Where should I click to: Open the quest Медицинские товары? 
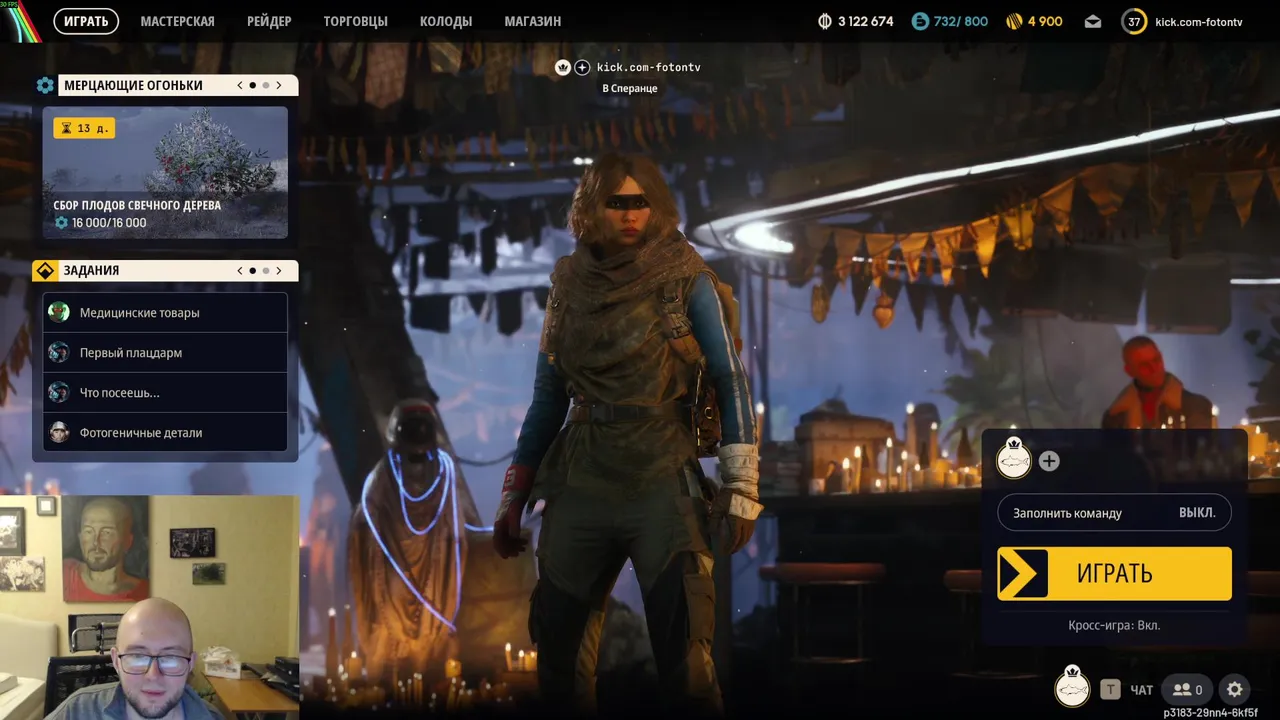point(165,312)
